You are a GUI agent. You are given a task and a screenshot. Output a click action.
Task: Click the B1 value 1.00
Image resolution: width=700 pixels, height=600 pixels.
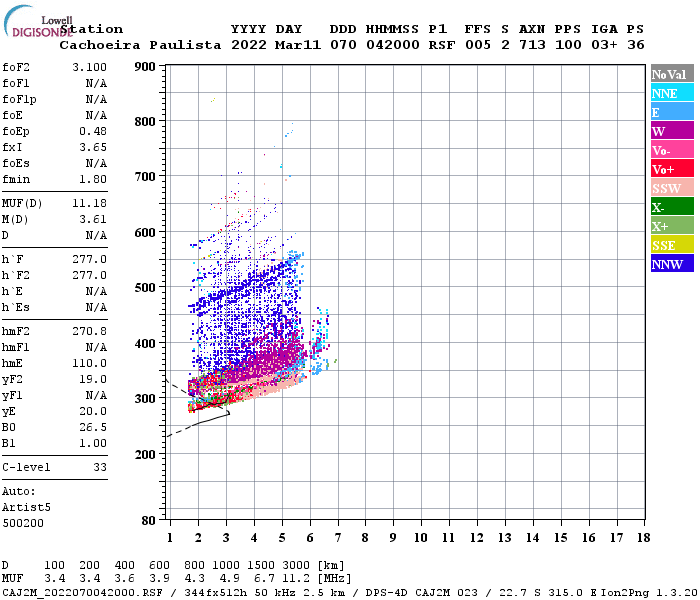tap(93, 443)
